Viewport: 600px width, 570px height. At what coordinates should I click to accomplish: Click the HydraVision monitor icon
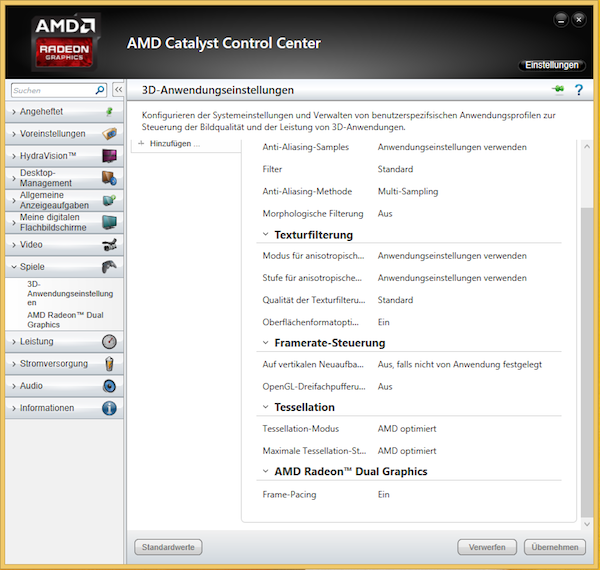[109, 156]
